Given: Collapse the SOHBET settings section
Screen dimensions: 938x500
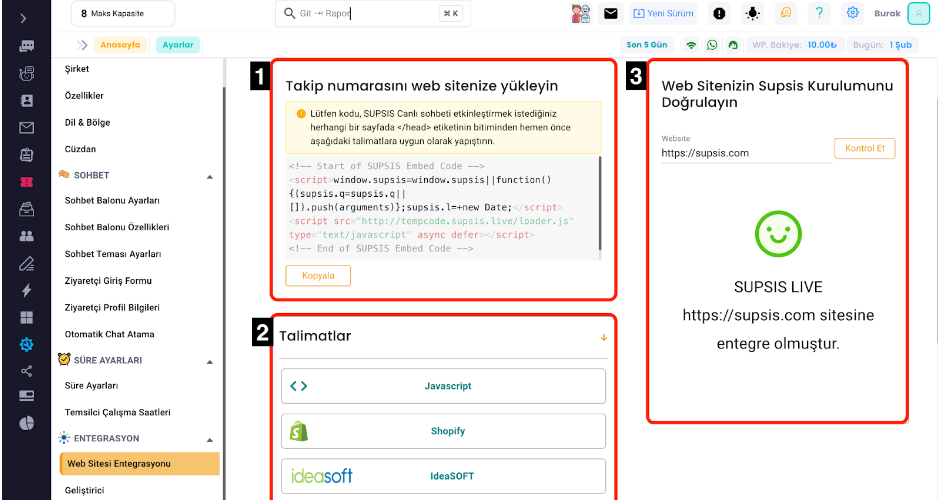Looking at the screenshot, I should (210, 176).
